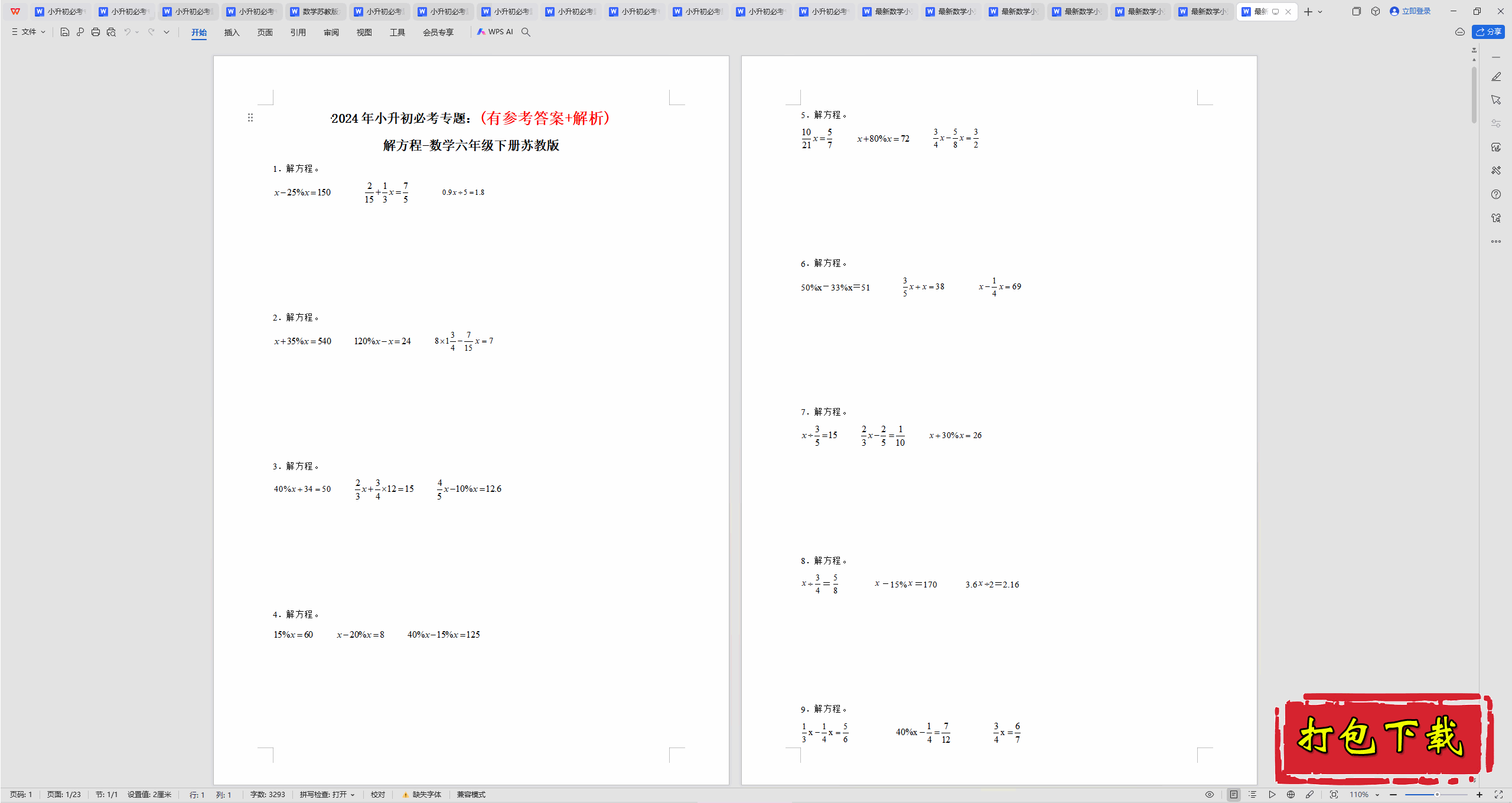Toggle eye protection mode in the status bar
1512x803 pixels.
point(1210,795)
